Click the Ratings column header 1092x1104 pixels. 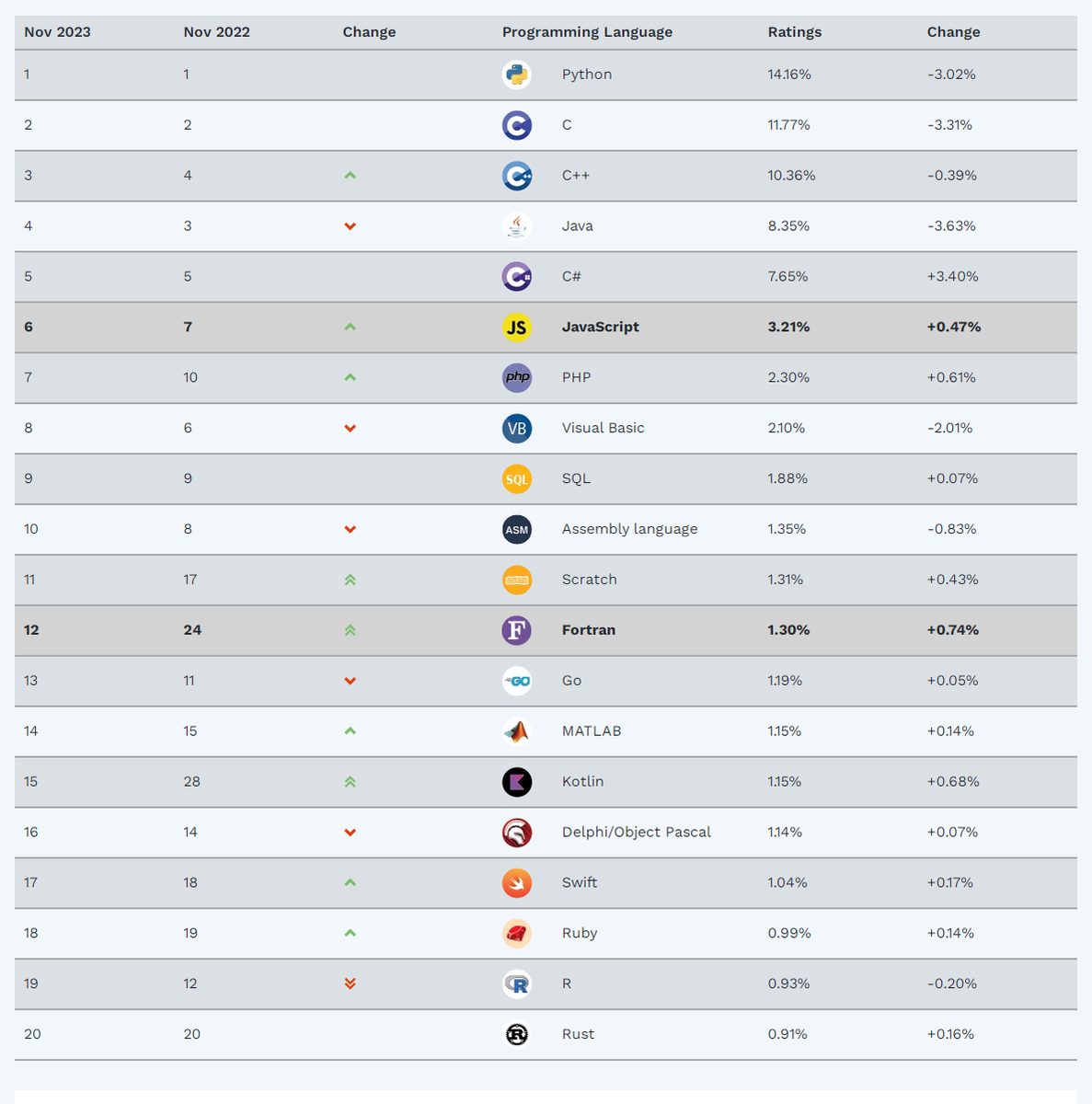click(x=795, y=32)
